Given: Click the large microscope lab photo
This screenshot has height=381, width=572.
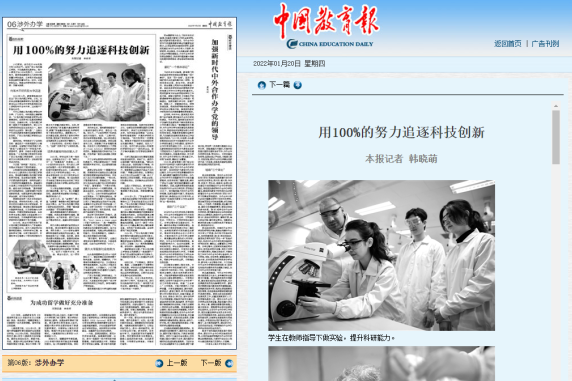Looking at the screenshot, I should [382, 255].
